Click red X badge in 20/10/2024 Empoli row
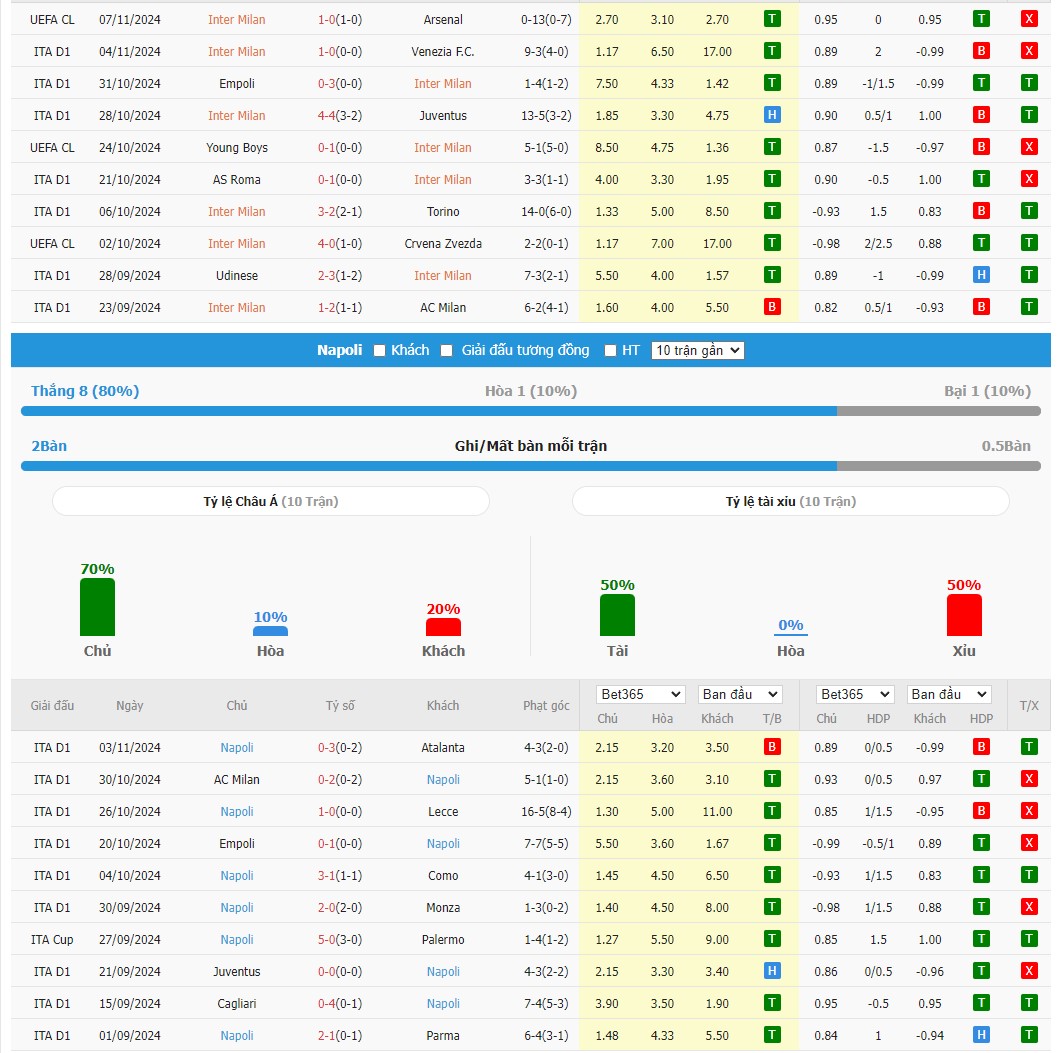 pos(1028,843)
